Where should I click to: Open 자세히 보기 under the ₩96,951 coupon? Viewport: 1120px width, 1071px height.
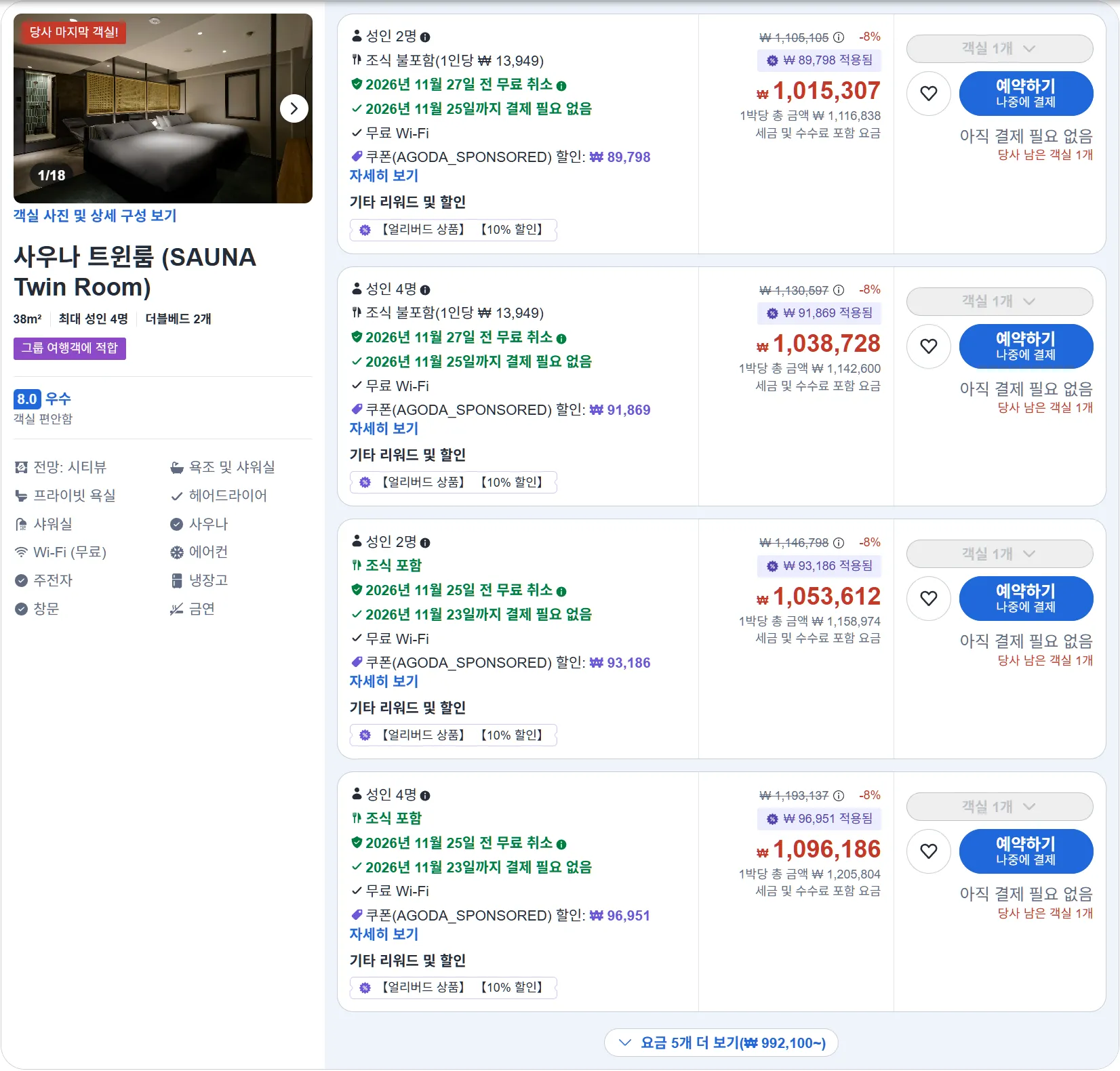click(x=384, y=934)
